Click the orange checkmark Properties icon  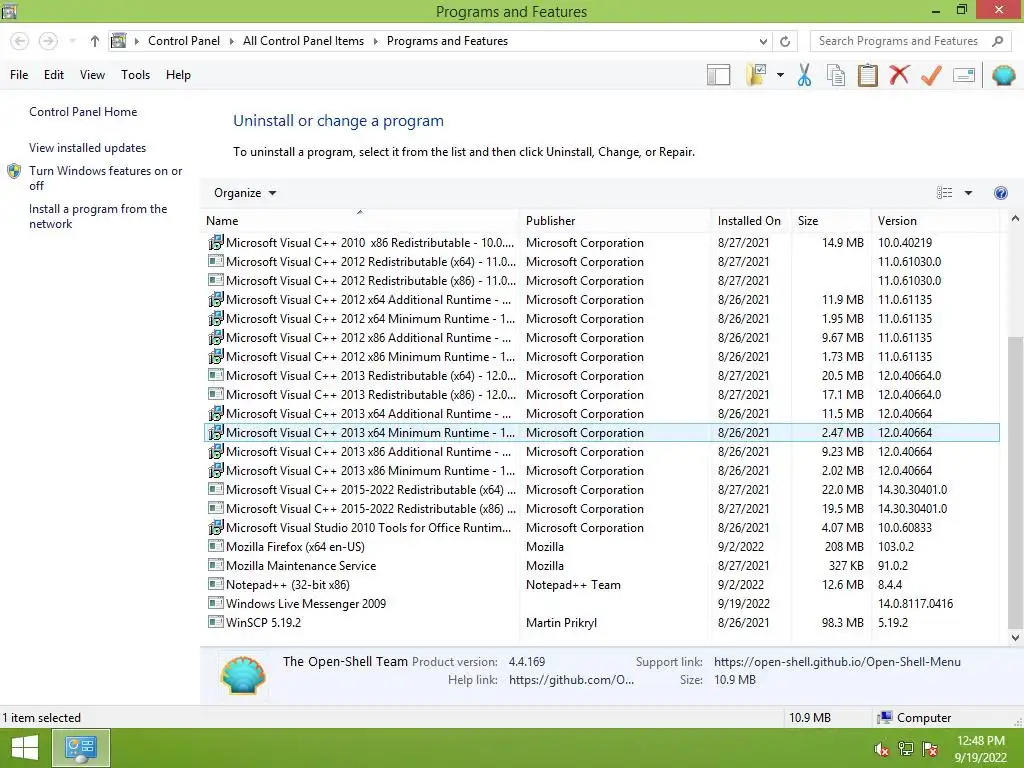(931, 75)
